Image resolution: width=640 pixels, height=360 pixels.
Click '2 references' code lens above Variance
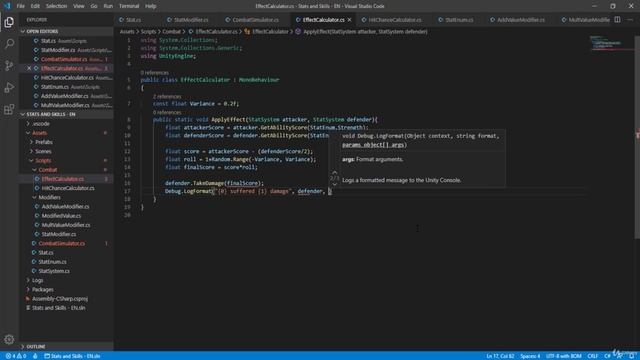[167, 96]
